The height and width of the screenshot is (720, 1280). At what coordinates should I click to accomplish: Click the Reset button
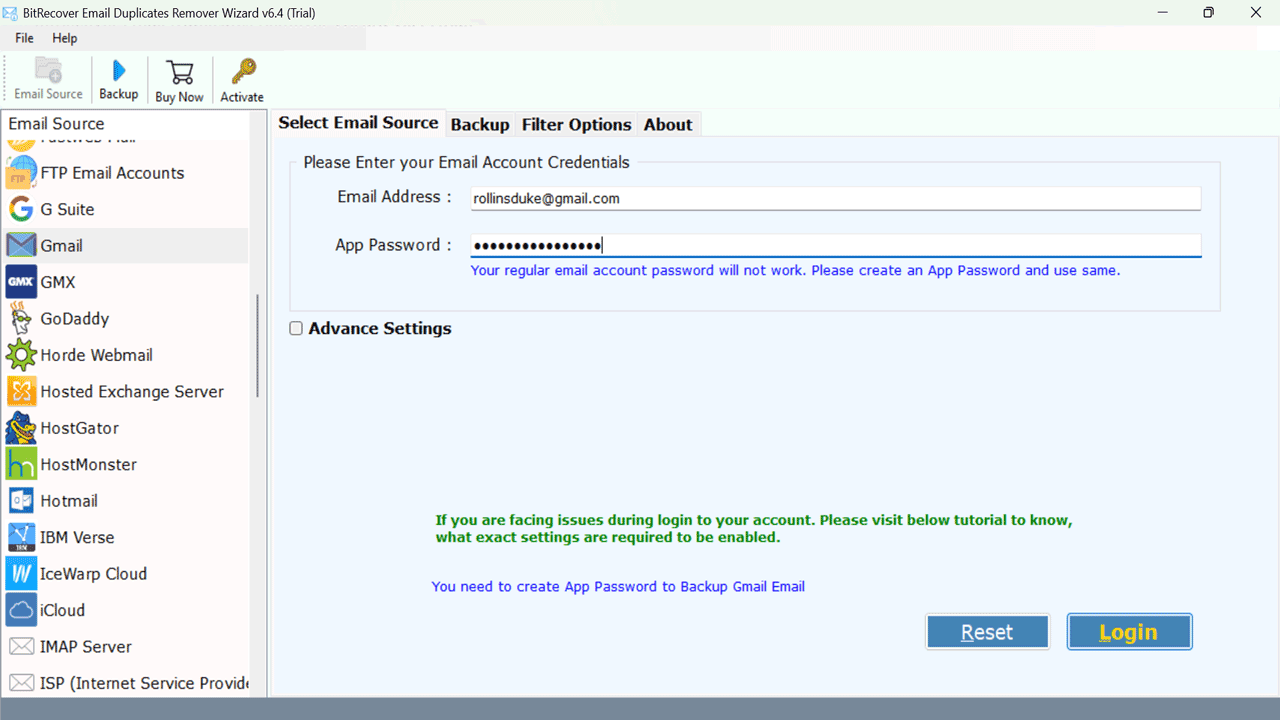click(987, 632)
